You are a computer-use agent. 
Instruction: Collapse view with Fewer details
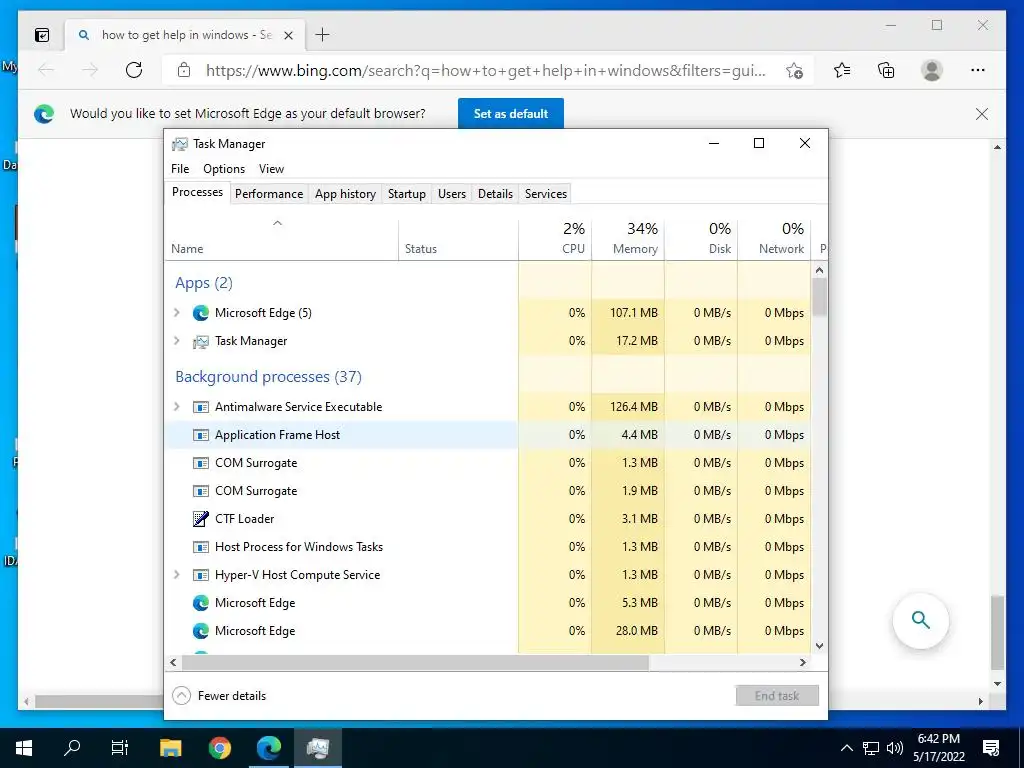(219, 696)
